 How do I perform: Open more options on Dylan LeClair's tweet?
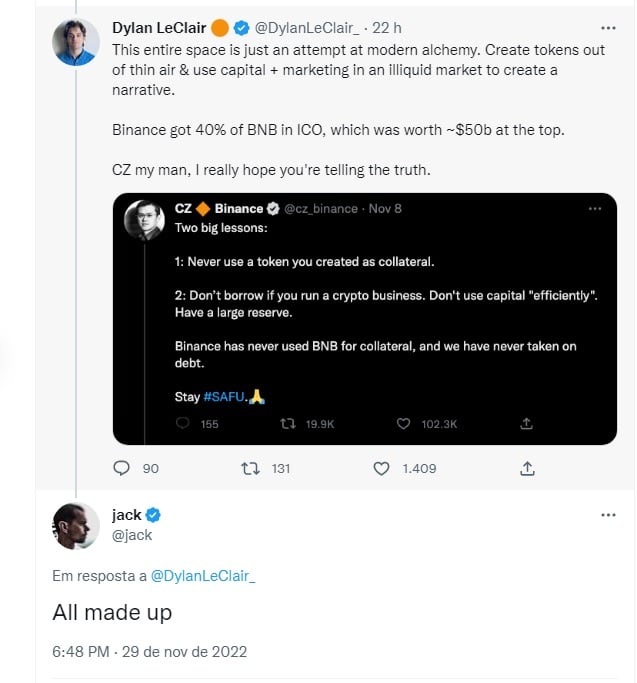608,28
